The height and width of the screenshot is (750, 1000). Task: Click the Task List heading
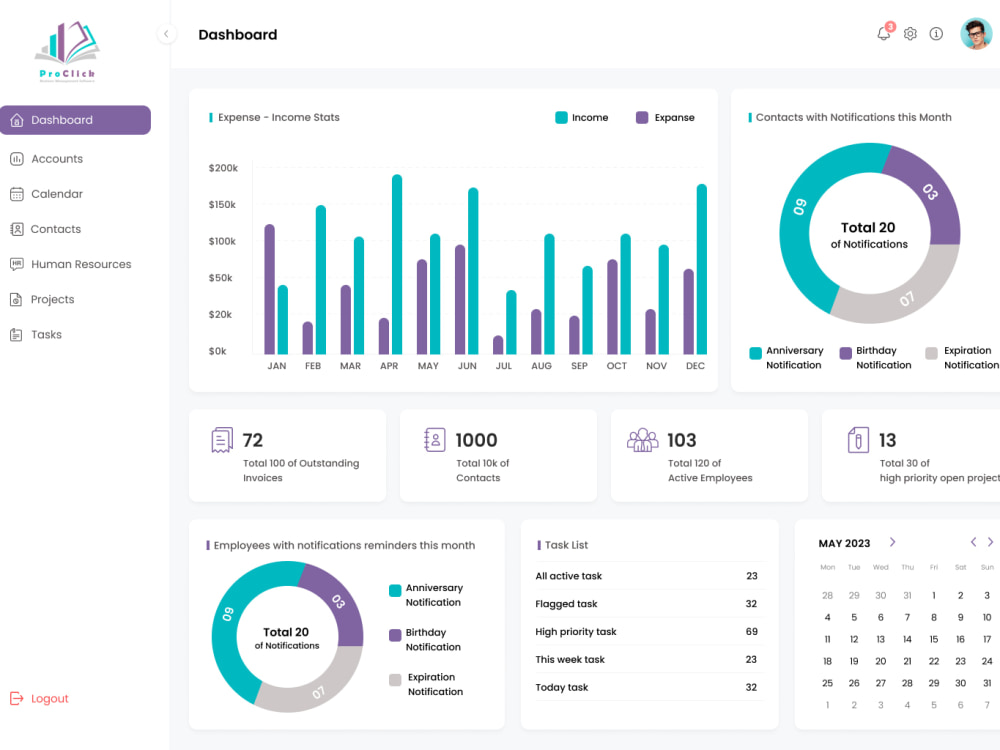(x=566, y=545)
